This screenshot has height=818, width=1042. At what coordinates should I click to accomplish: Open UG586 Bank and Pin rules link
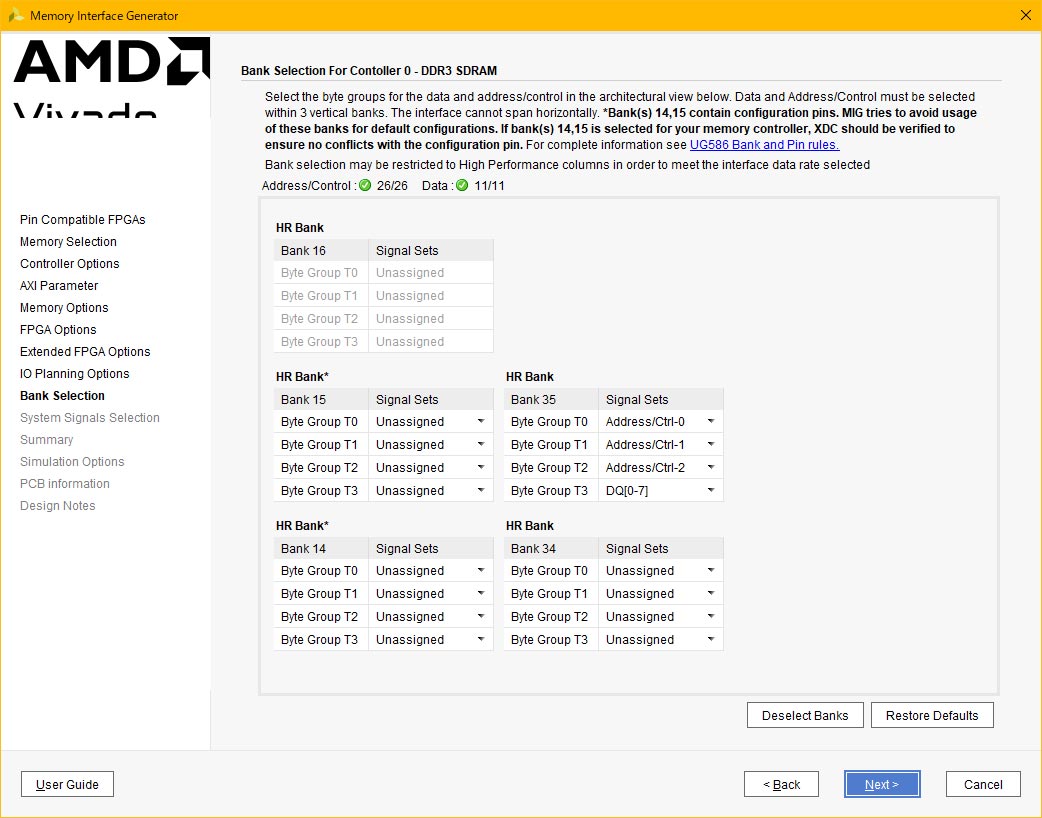[x=764, y=144]
